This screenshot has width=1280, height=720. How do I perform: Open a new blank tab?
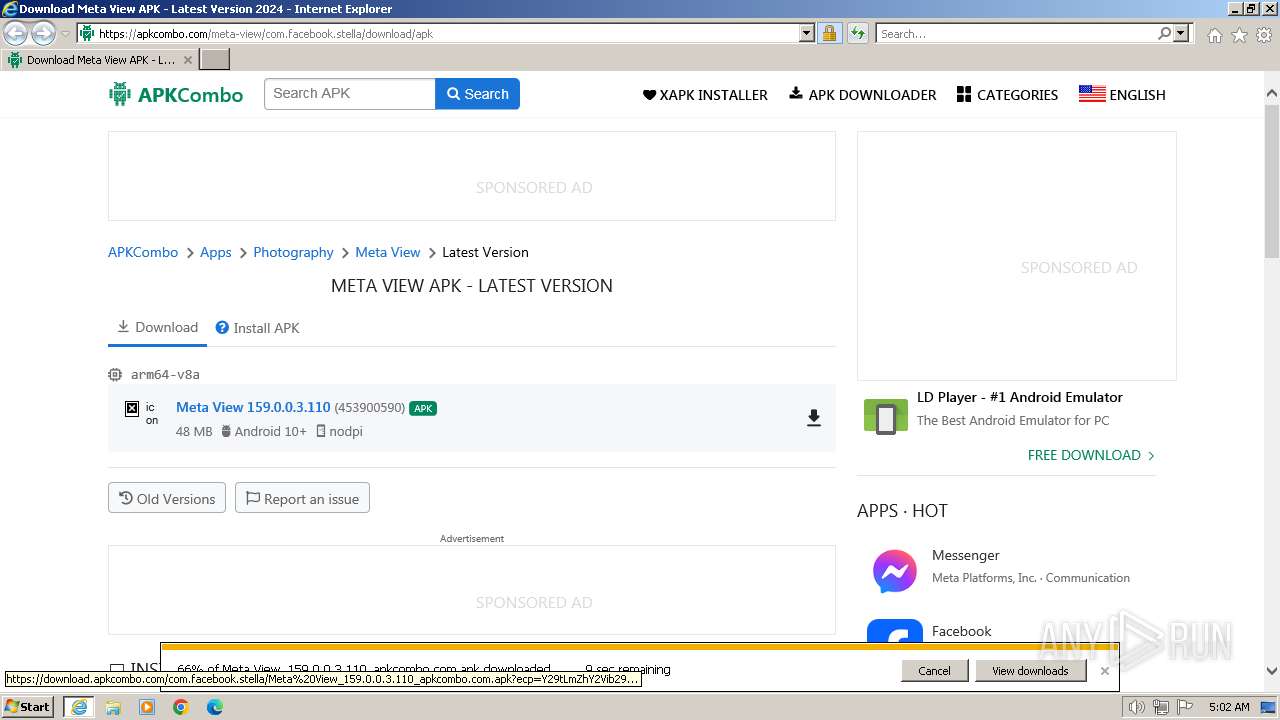[215, 60]
